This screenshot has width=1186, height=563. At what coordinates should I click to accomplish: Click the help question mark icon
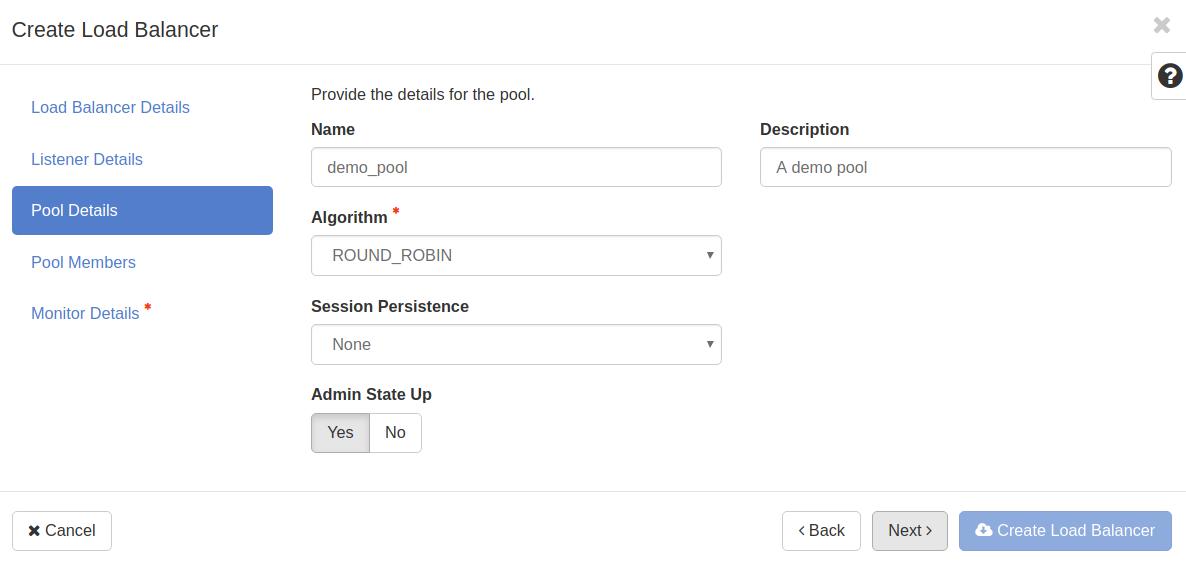coord(1169,76)
